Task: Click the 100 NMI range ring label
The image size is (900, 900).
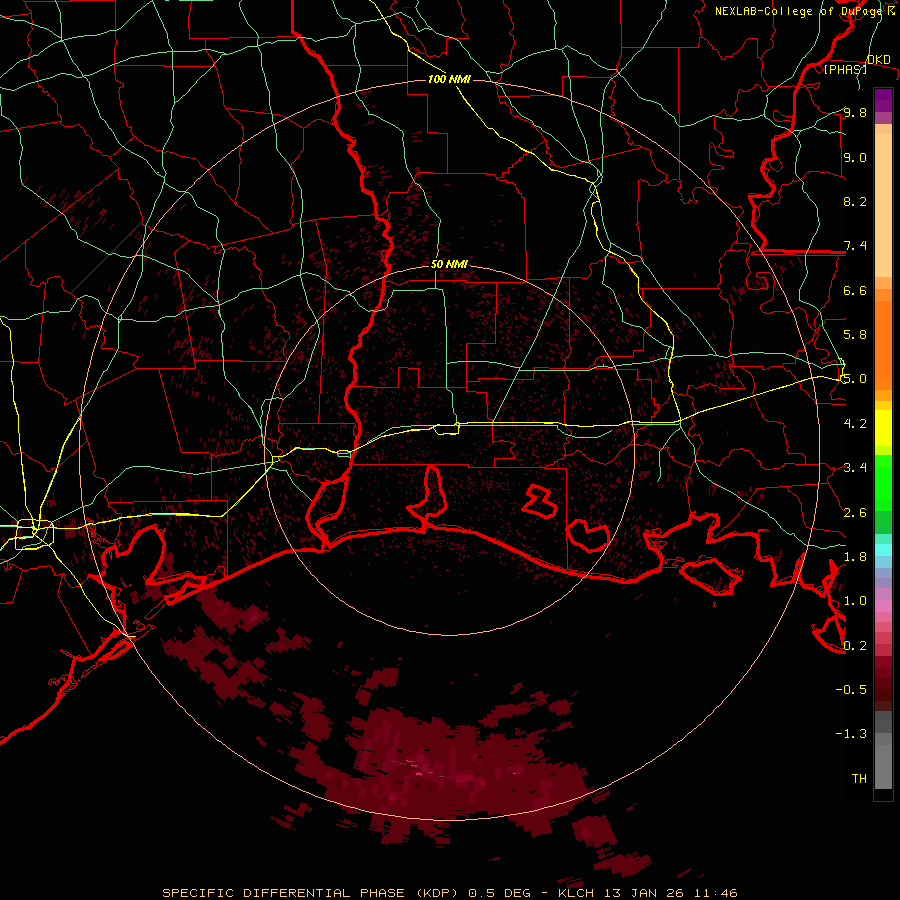Action: tap(449, 79)
